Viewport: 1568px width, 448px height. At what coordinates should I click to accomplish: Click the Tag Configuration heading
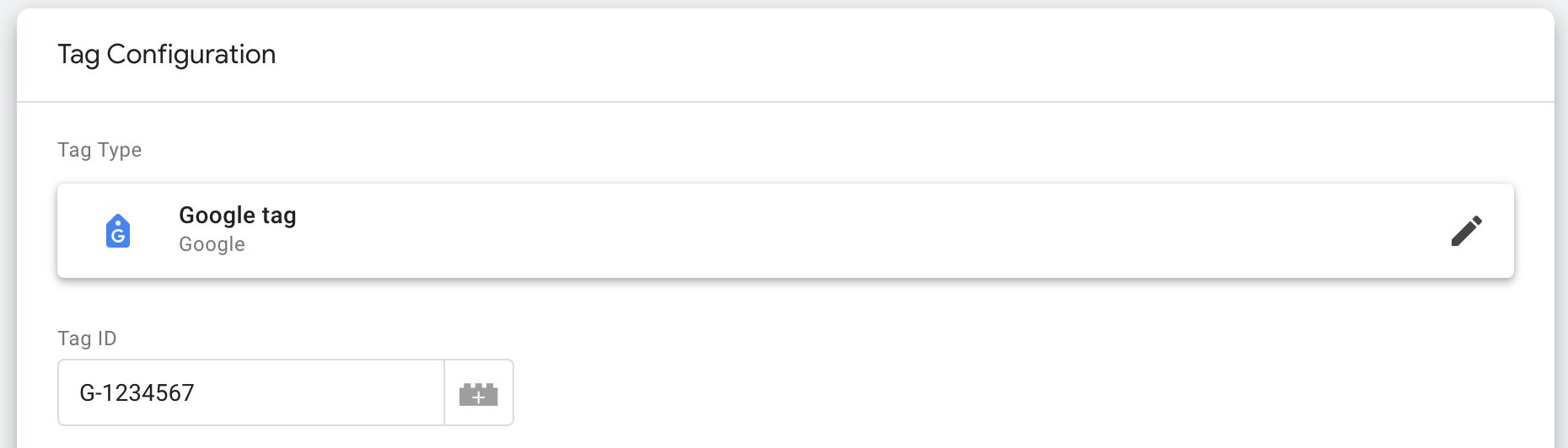pos(167,55)
